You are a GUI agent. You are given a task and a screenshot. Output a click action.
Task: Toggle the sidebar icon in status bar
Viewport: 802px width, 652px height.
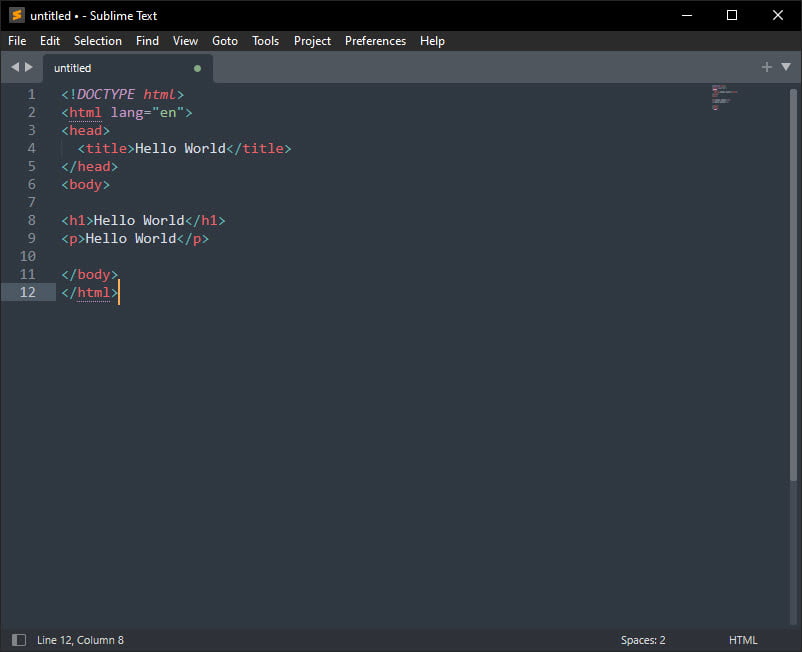[19, 640]
